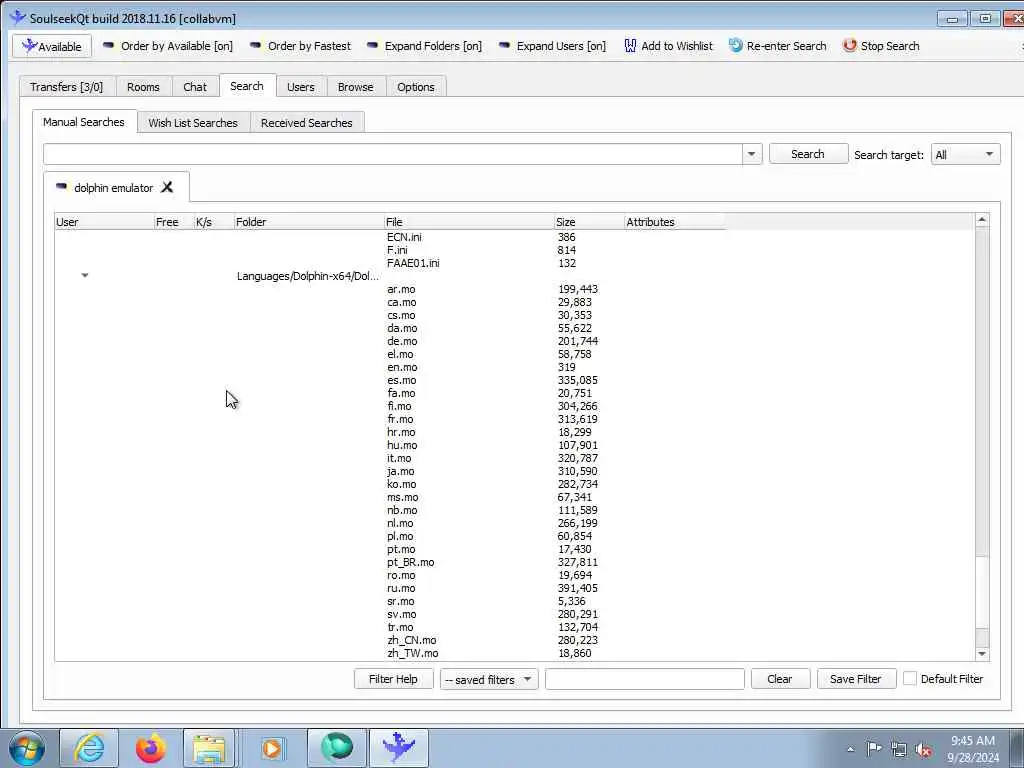Select file ru.mo
Viewport: 1024px width, 768px height.
[401, 588]
